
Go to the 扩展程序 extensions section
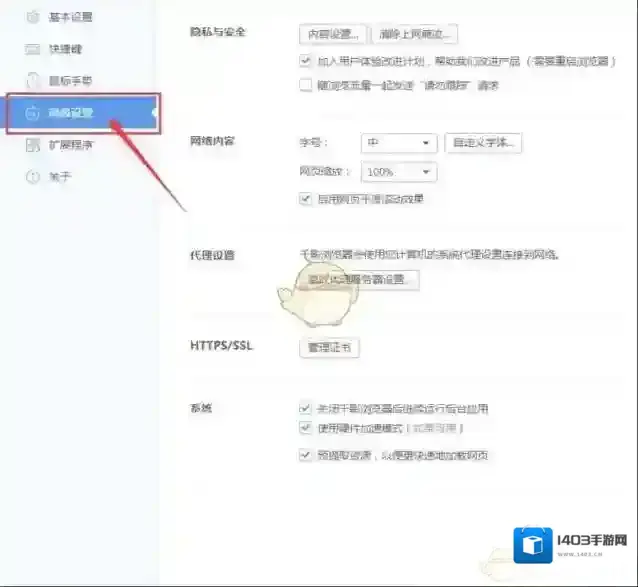pyautogui.click(x=70, y=144)
